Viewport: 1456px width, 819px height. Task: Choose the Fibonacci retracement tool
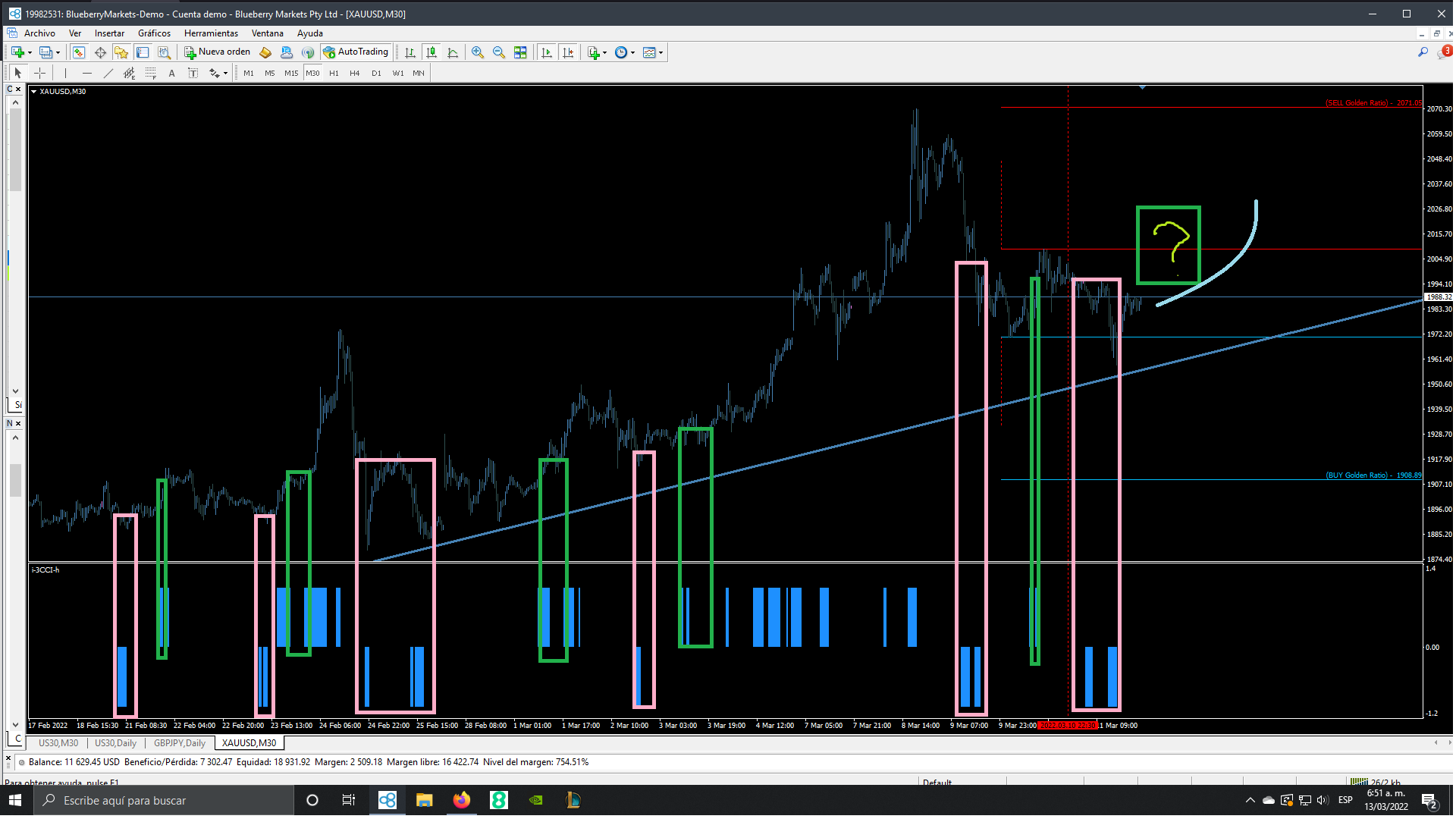(150, 73)
